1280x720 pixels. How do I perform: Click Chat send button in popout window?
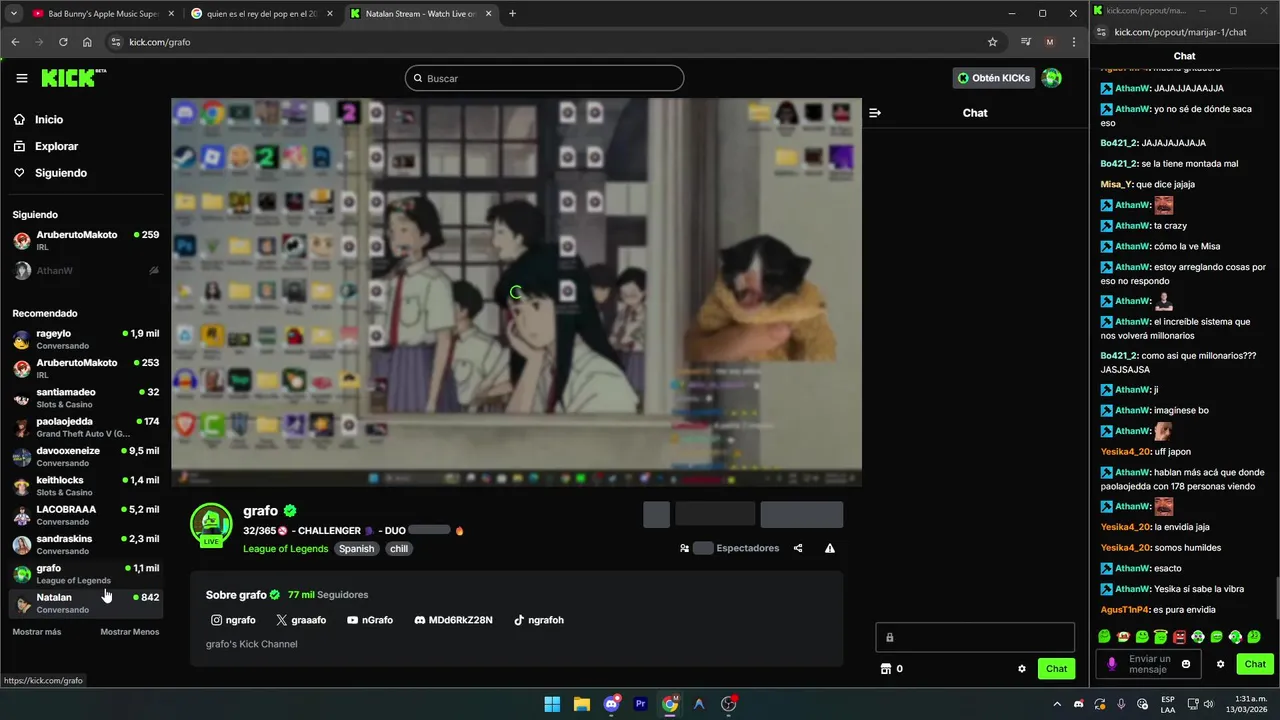[1255, 664]
